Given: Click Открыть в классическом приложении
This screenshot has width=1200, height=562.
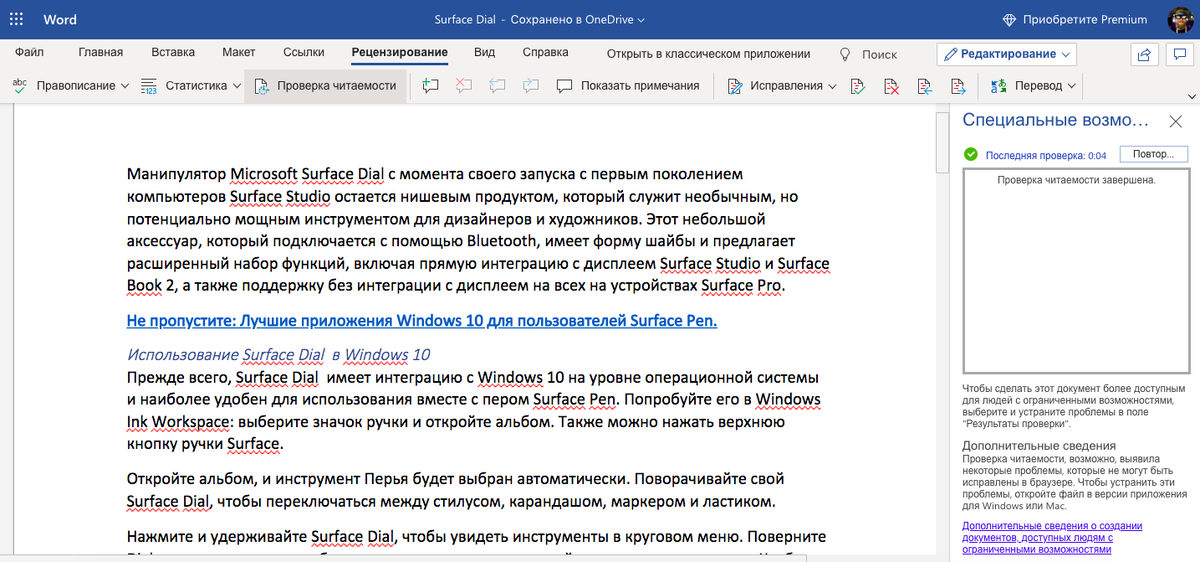Looking at the screenshot, I should click(x=709, y=54).
